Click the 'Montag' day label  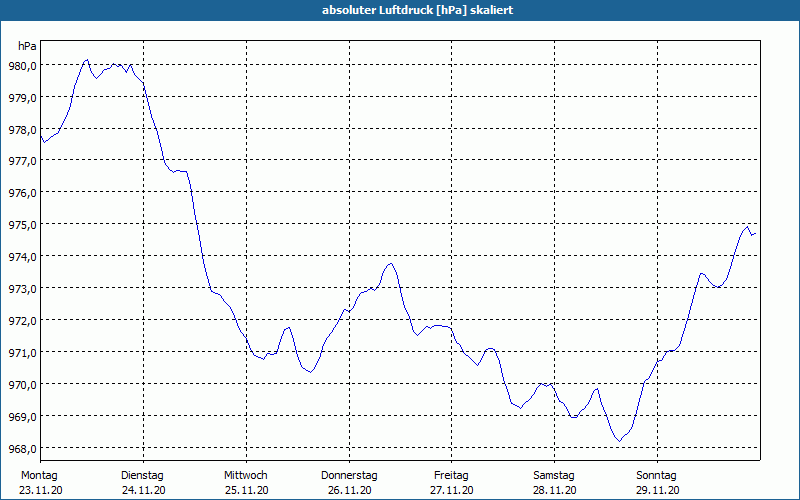pyautogui.click(x=39, y=476)
